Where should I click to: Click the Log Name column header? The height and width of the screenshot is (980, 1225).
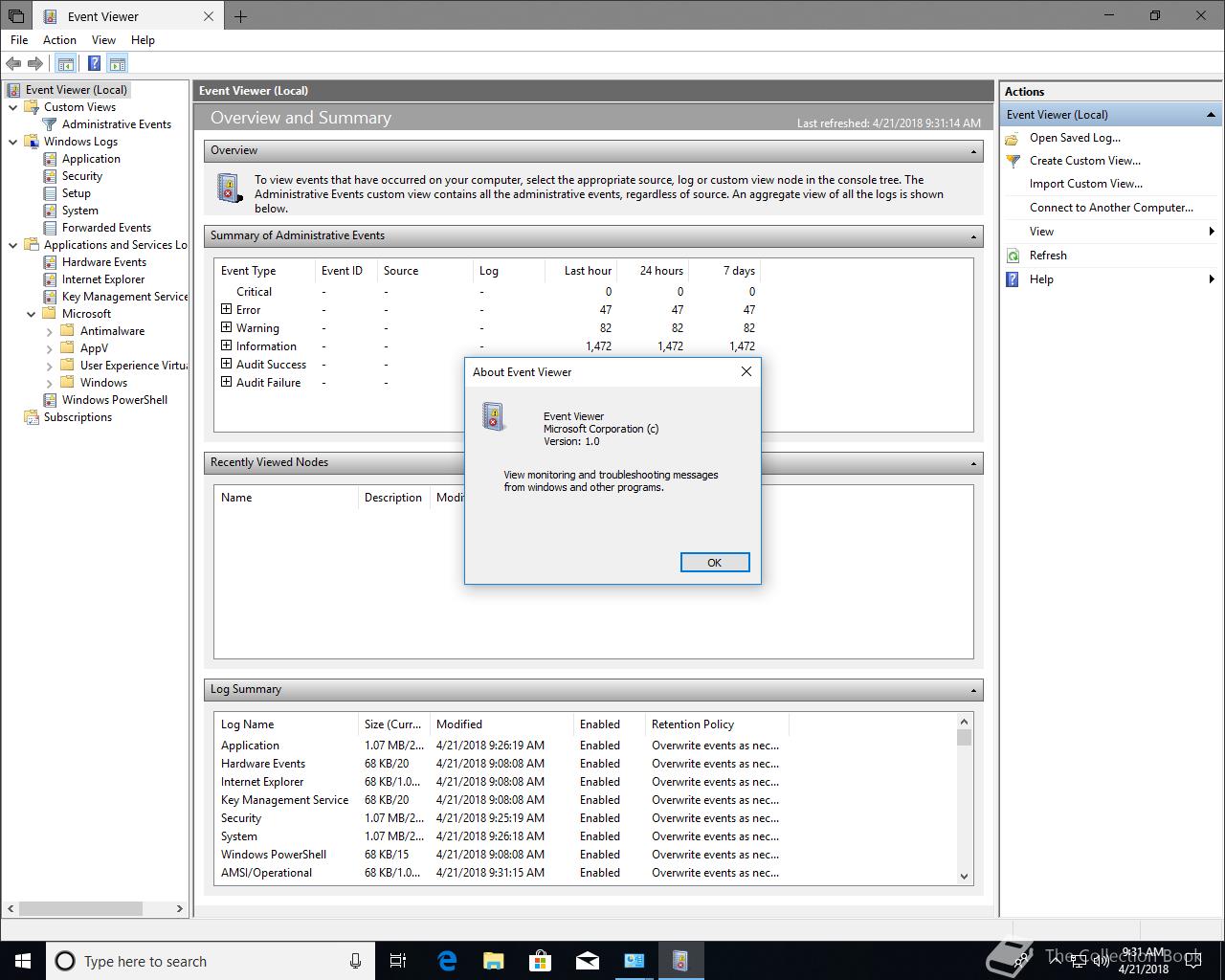(x=285, y=724)
